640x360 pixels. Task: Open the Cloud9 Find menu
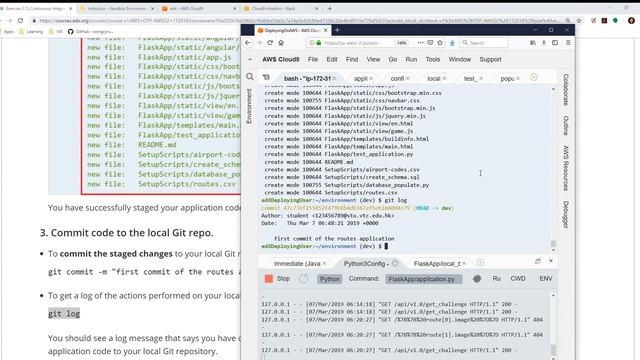pyautogui.click(x=352, y=59)
